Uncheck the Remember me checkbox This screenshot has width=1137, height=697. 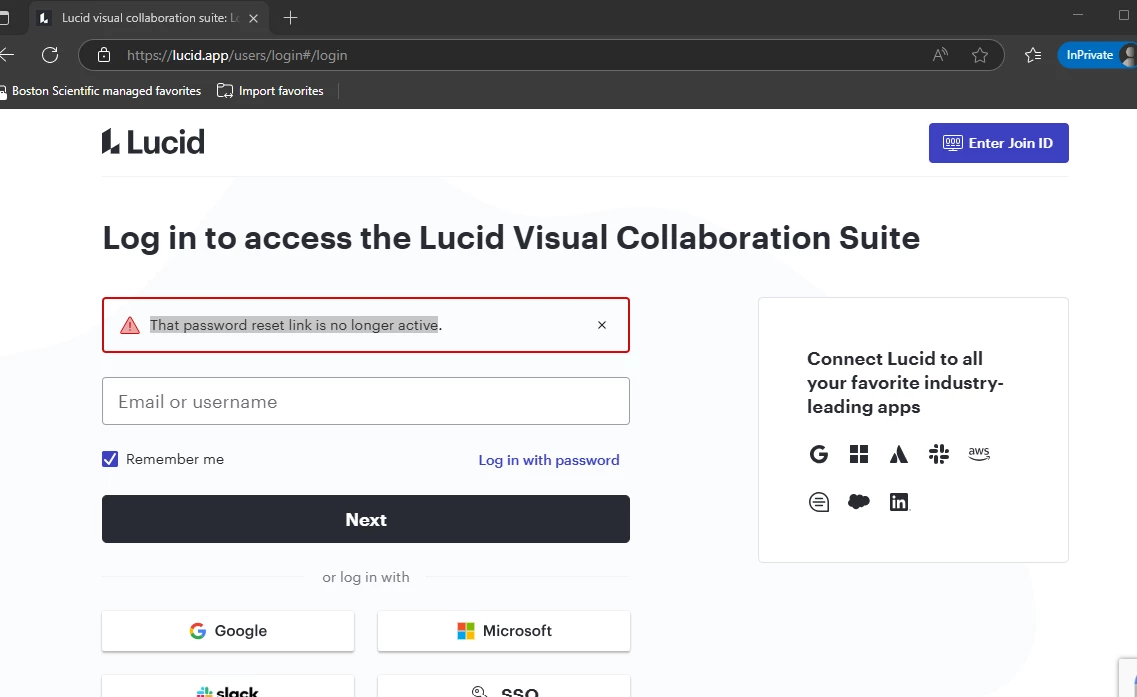tap(109, 459)
